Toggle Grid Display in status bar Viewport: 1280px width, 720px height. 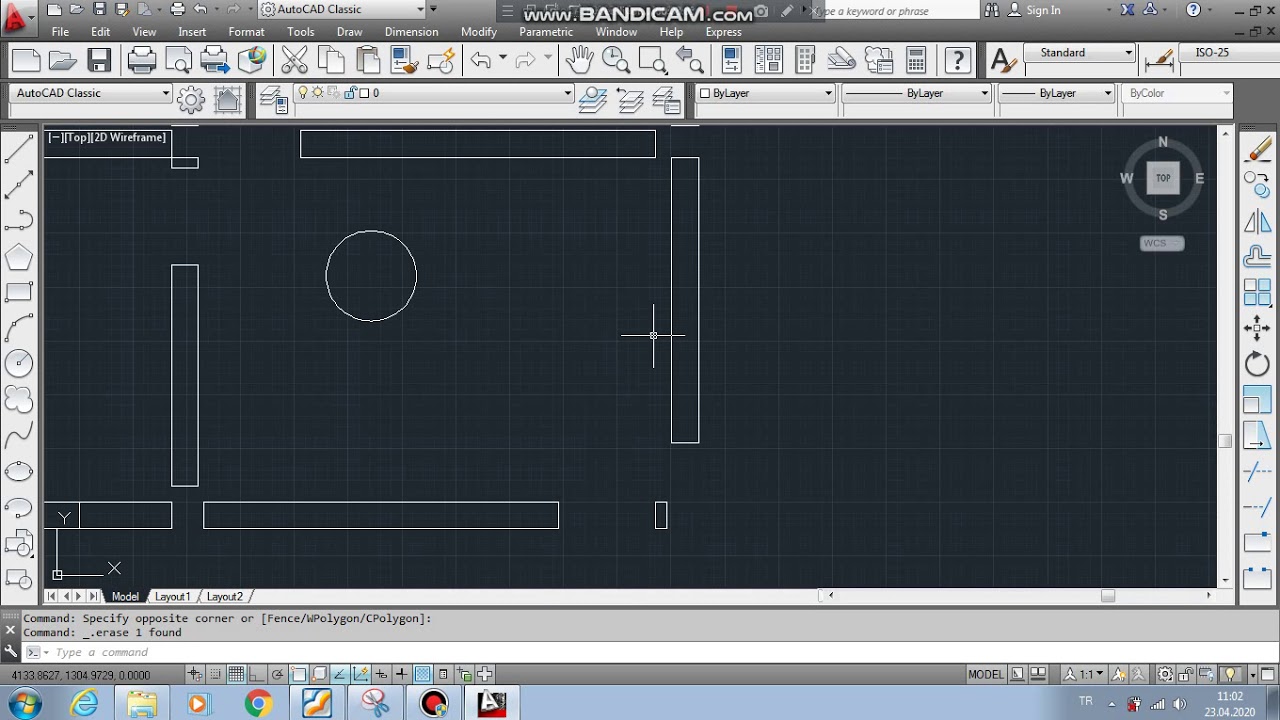(236, 674)
